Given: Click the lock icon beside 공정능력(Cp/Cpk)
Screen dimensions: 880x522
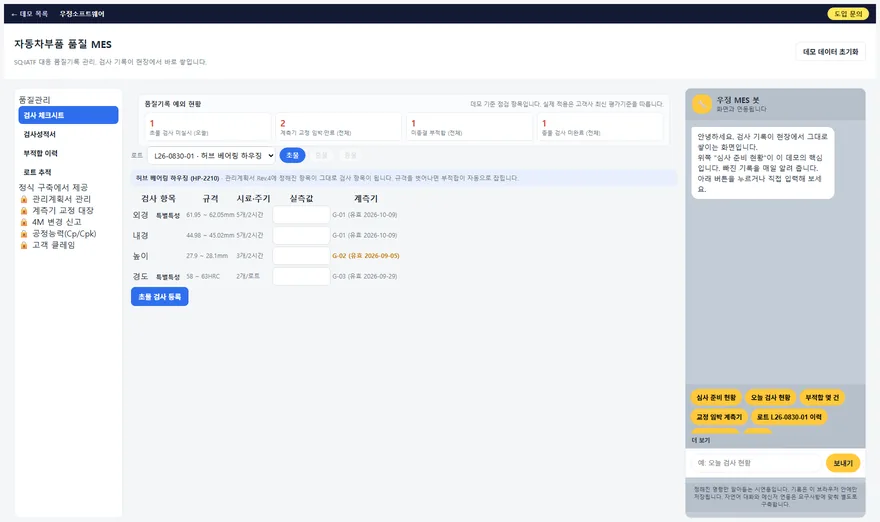Looking at the screenshot, I should (24, 233).
